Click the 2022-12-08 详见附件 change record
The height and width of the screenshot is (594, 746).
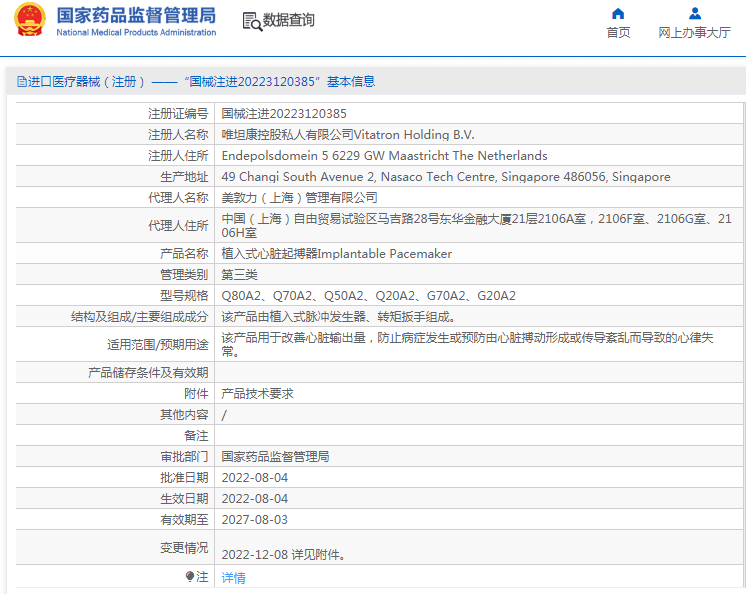pos(283,555)
